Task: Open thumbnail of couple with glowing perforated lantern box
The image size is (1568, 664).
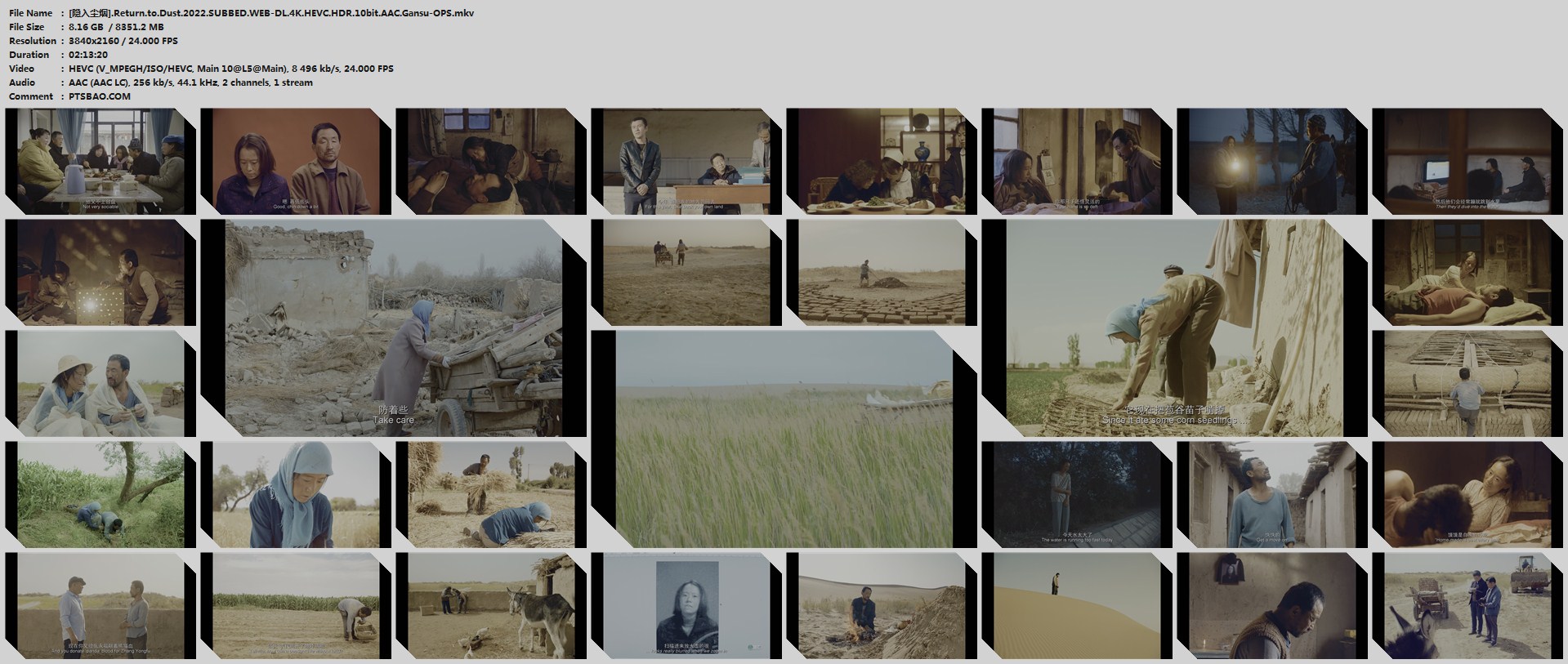Action: pyautogui.click(x=101, y=273)
